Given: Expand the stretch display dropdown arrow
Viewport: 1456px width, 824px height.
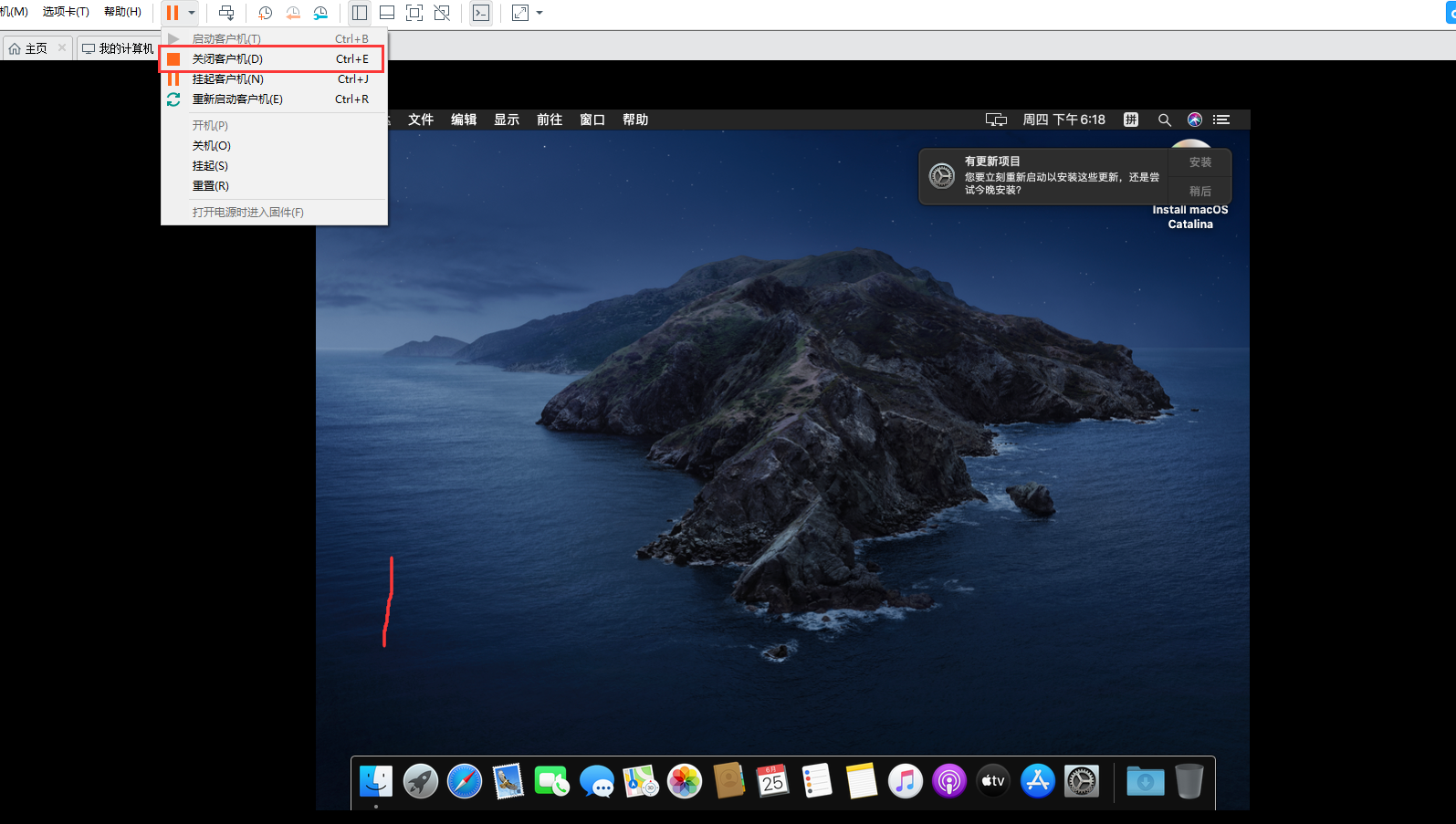Looking at the screenshot, I should 539,13.
